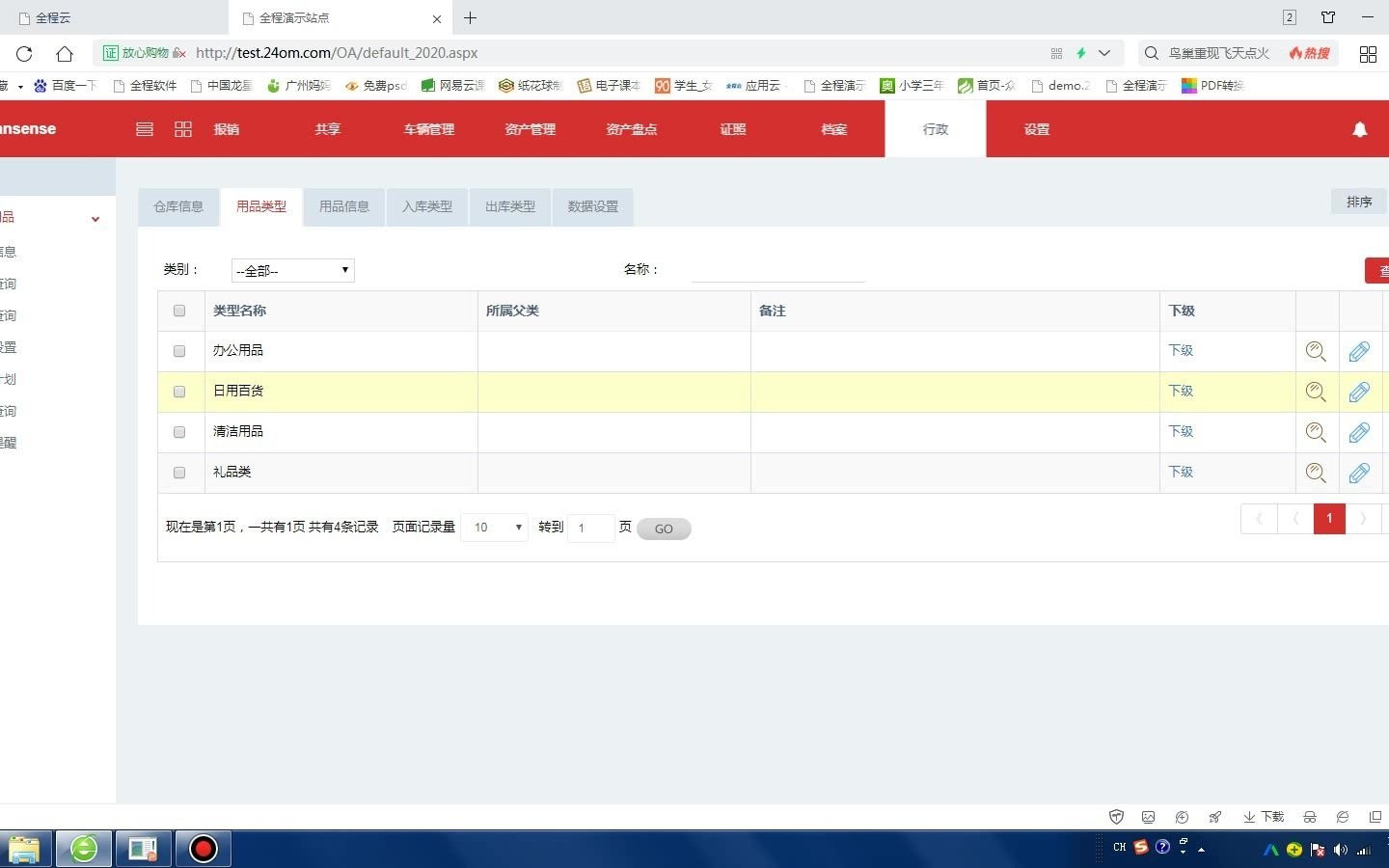Viewport: 1389px width, 868px height.
Task: Check the box for 清洁用品 row
Action: point(179,432)
